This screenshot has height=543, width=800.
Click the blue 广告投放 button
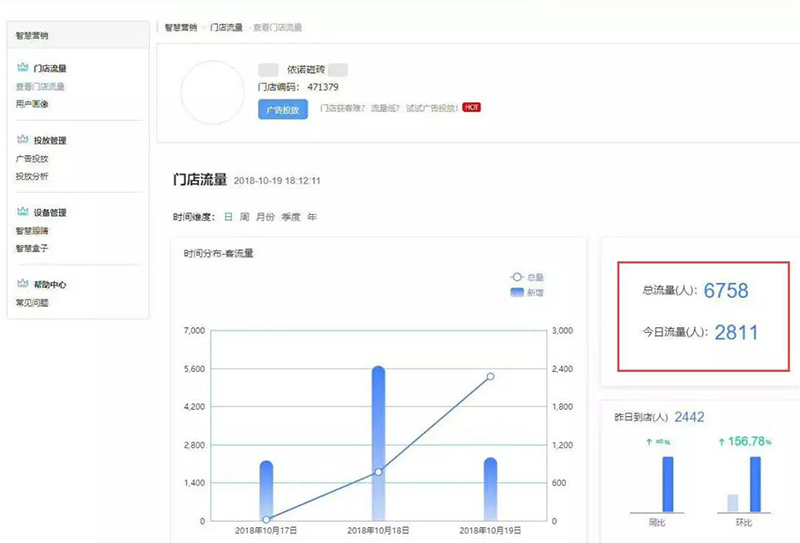(282, 110)
